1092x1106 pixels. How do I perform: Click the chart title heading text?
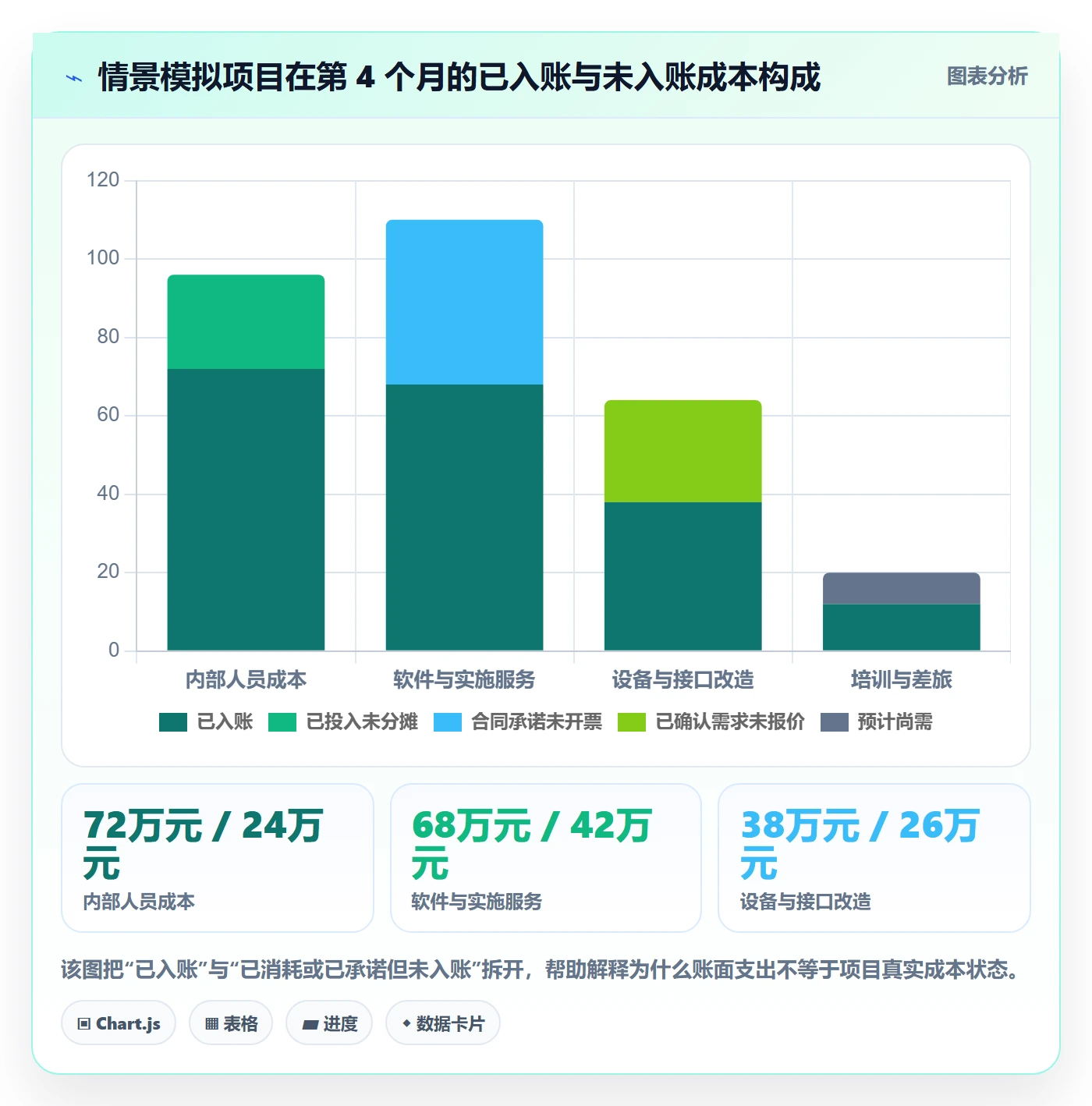coord(459,77)
